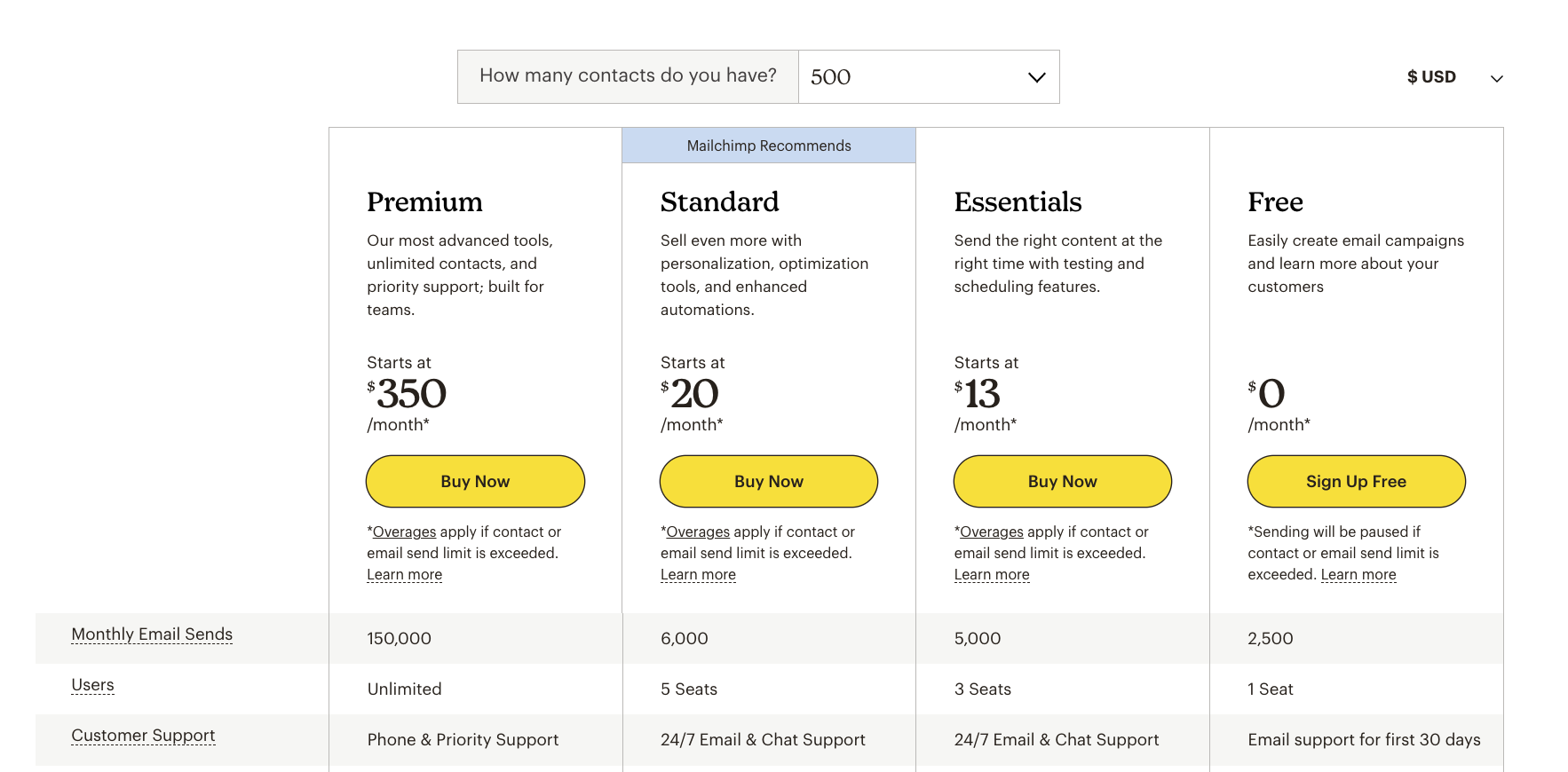Screen dimensions: 1568x772
Task: Open the Overages link under Premium
Action: 404,532
